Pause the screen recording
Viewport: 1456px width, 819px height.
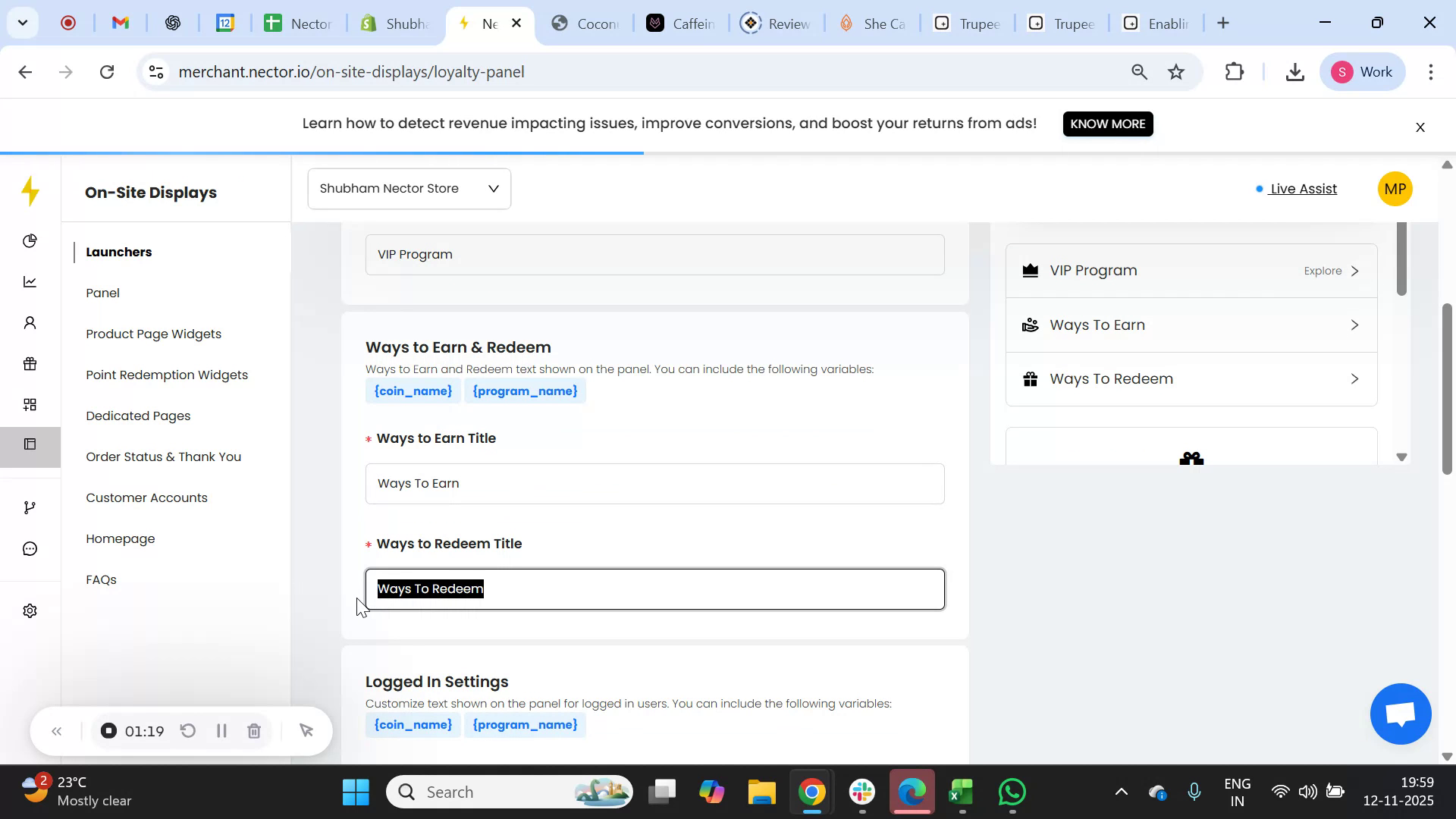pyautogui.click(x=221, y=730)
